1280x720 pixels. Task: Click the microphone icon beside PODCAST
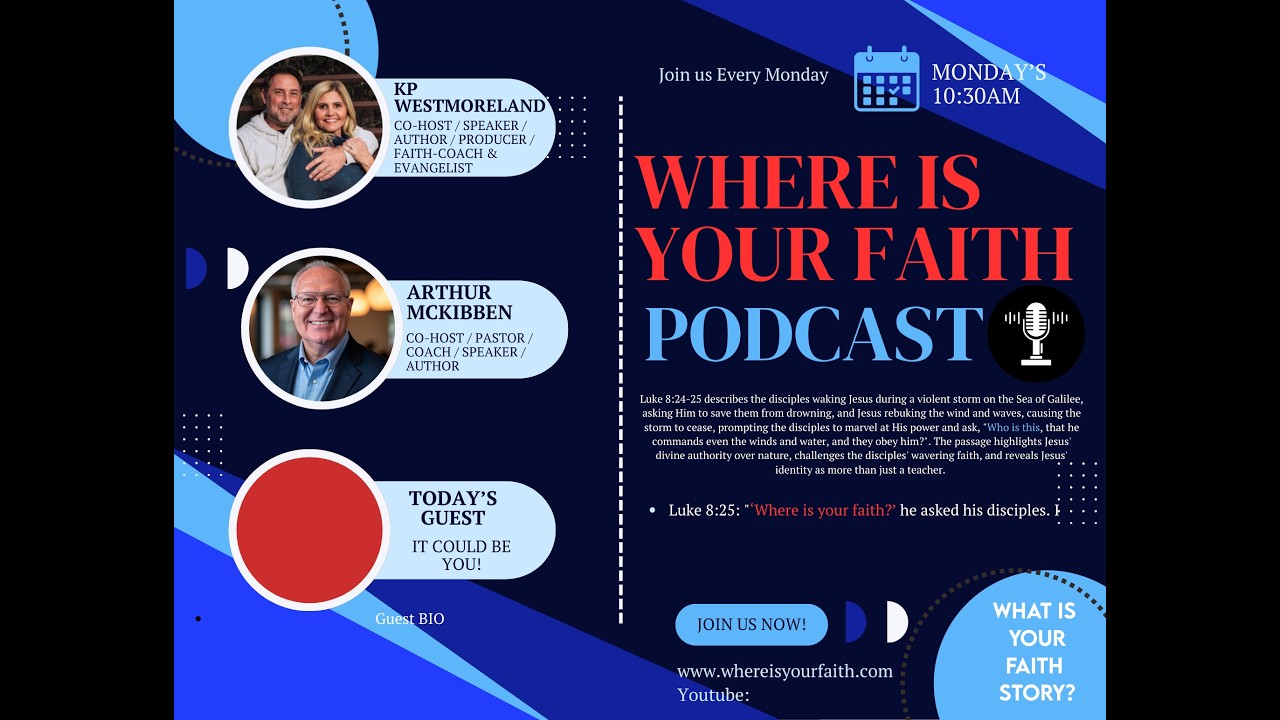(1036, 333)
